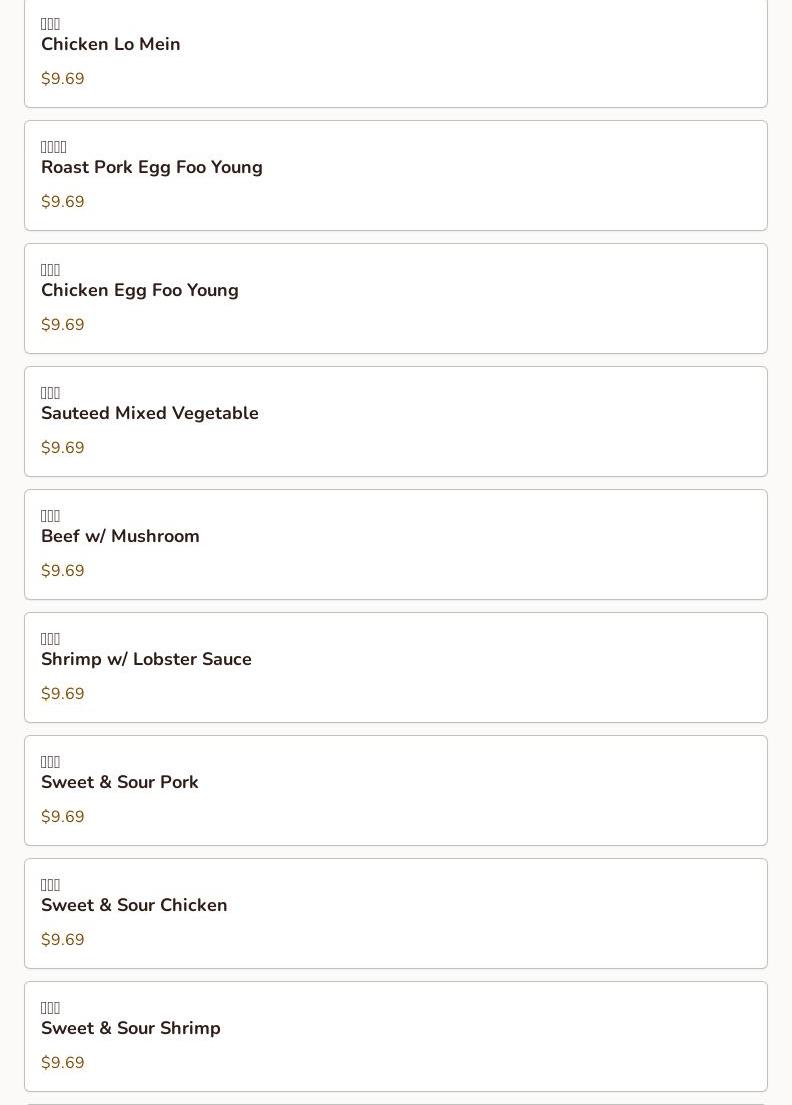This screenshot has width=792, height=1105.
Task: Click the Sauteed Mixed Vegetable $9.69 price
Action: tap(63, 447)
